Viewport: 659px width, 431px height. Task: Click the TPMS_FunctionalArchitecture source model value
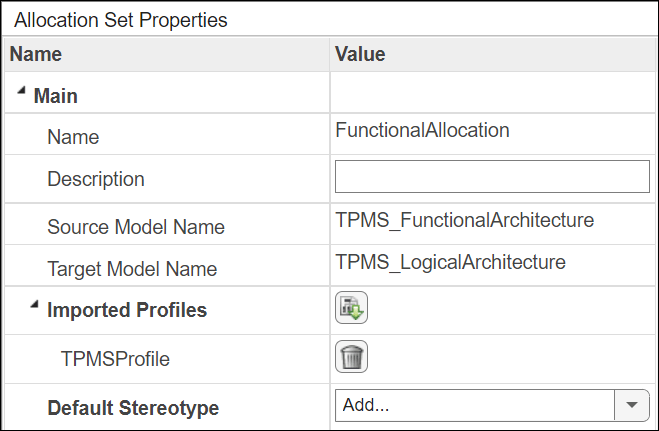coord(465,219)
